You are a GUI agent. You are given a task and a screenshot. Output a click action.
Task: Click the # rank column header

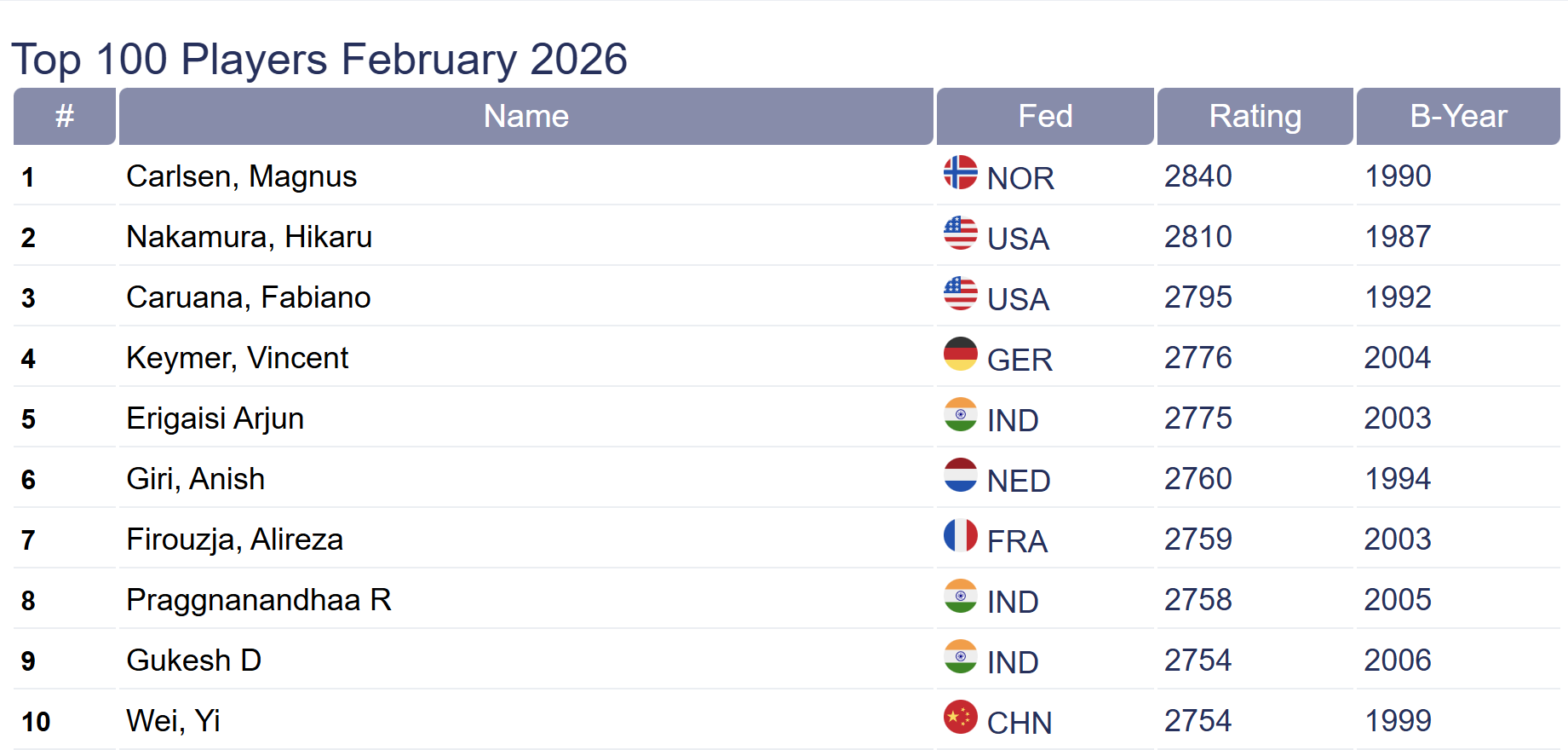pyautogui.click(x=65, y=116)
